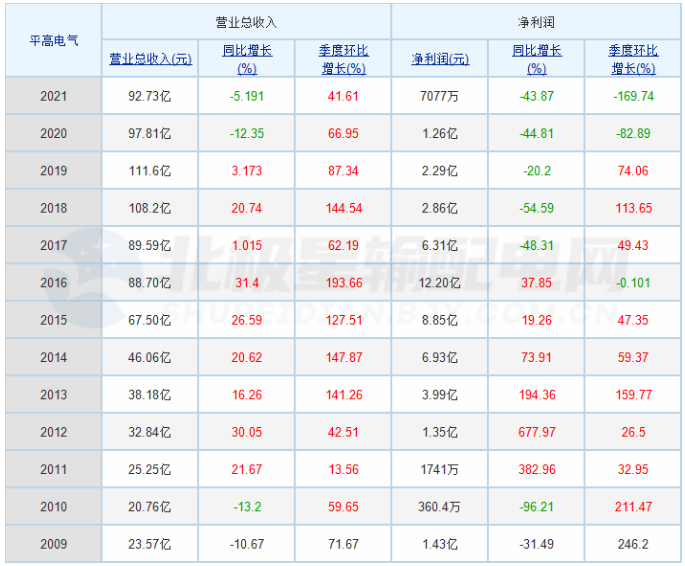Select the 92.73亿 revenue cell for 2021
Image resolution: width=685 pixels, height=566 pixels.
click(150, 96)
